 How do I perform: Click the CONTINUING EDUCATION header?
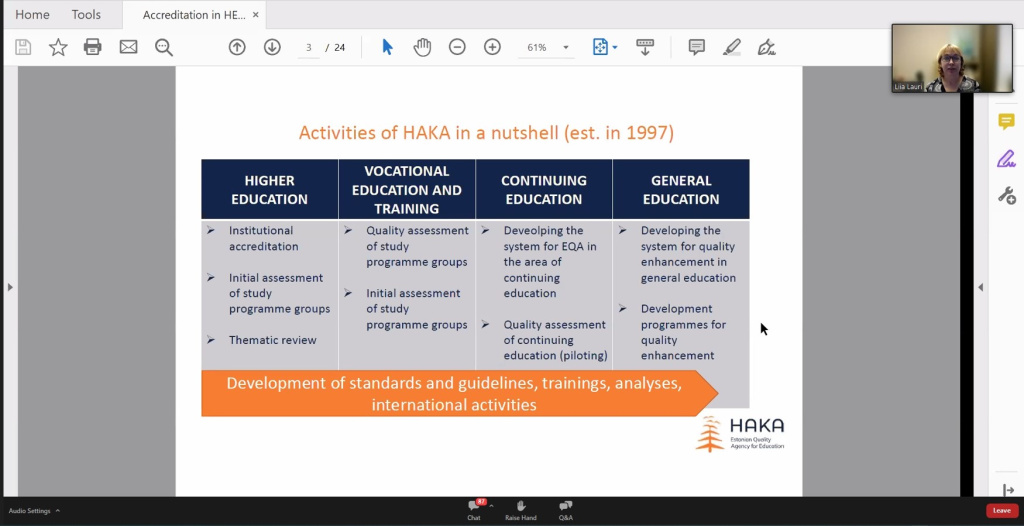pos(543,189)
